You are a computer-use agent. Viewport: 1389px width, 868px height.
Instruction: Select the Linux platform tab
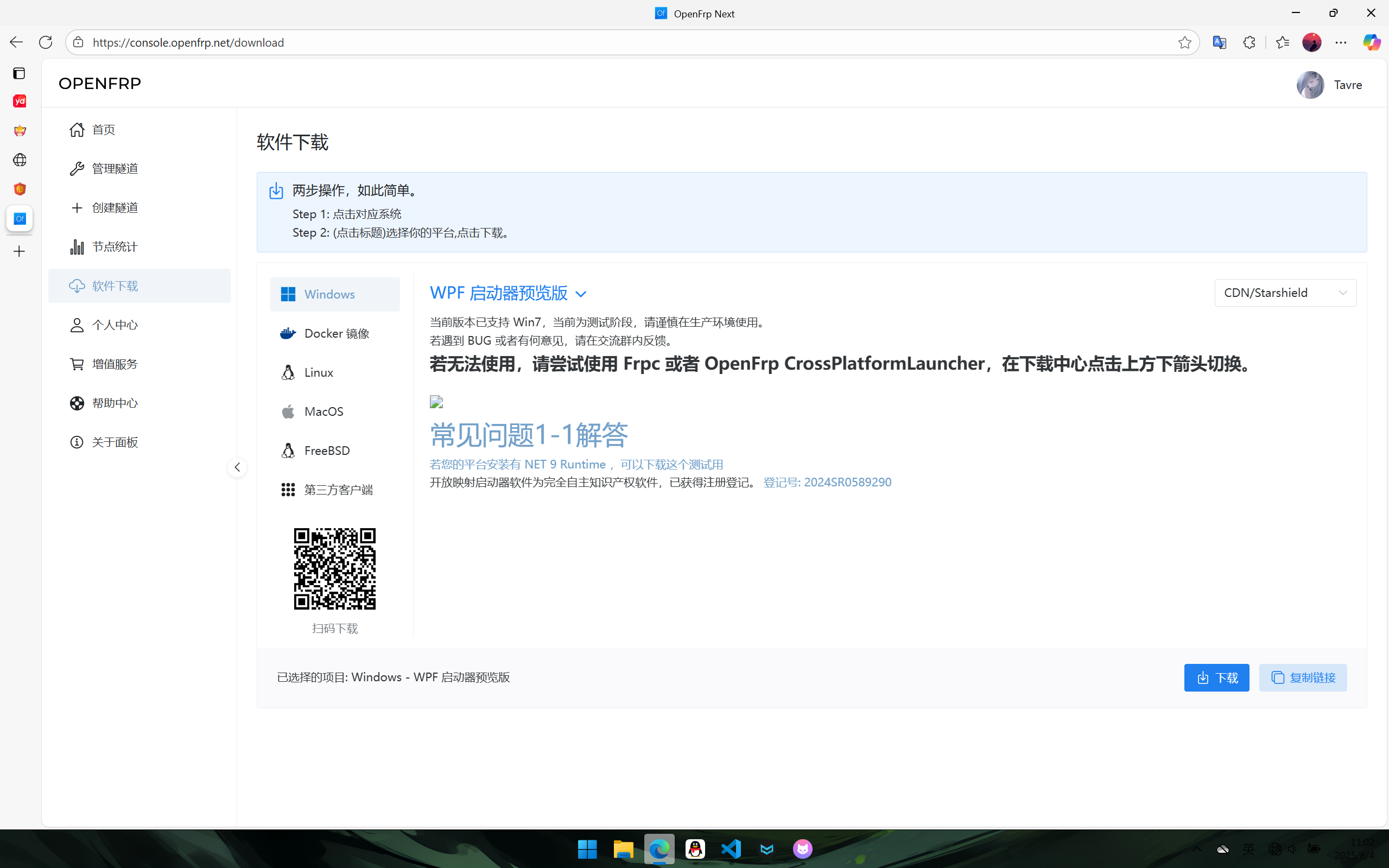tap(335, 372)
